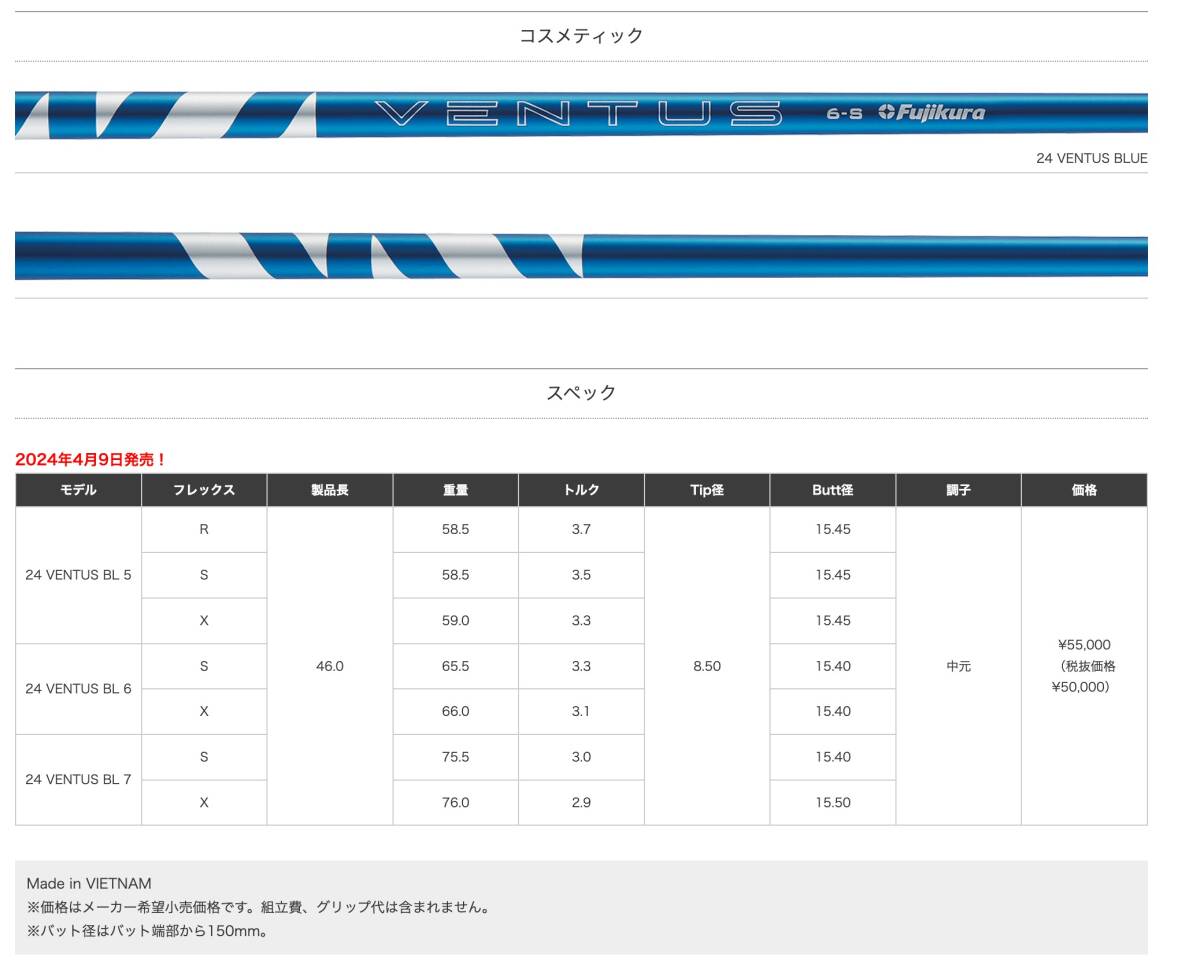Click the 59.0 weight value
The image size is (1200, 965).
click(x=455, y=621)
